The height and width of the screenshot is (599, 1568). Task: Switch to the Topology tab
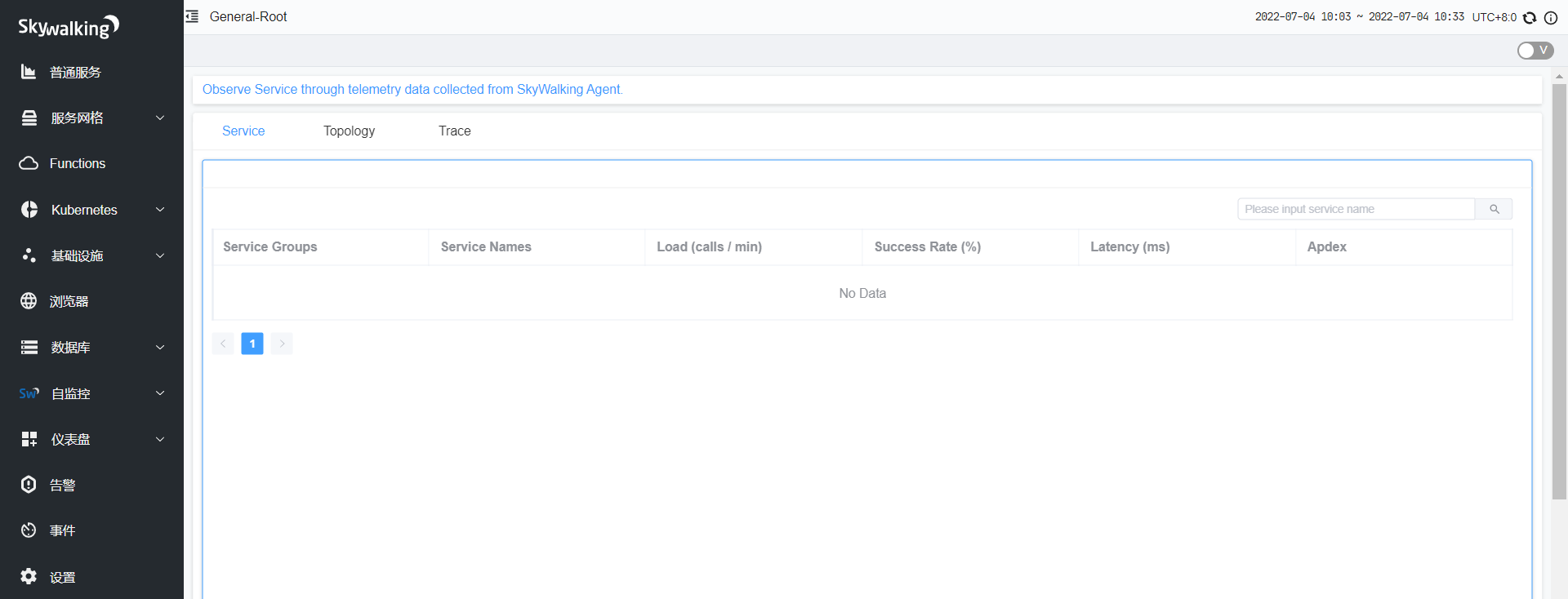tap(349, 131)
